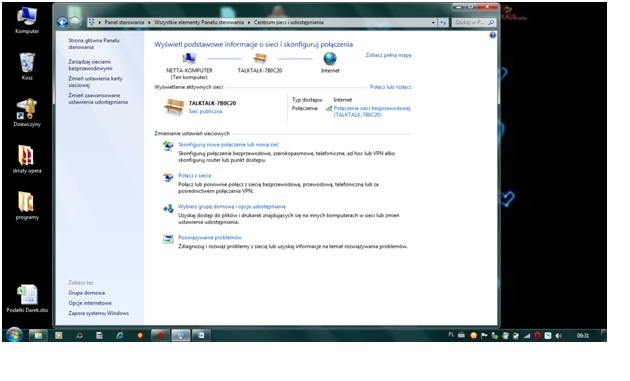Open Internet Explorer from the taskbar
The image size is (630, 381).
120,335
